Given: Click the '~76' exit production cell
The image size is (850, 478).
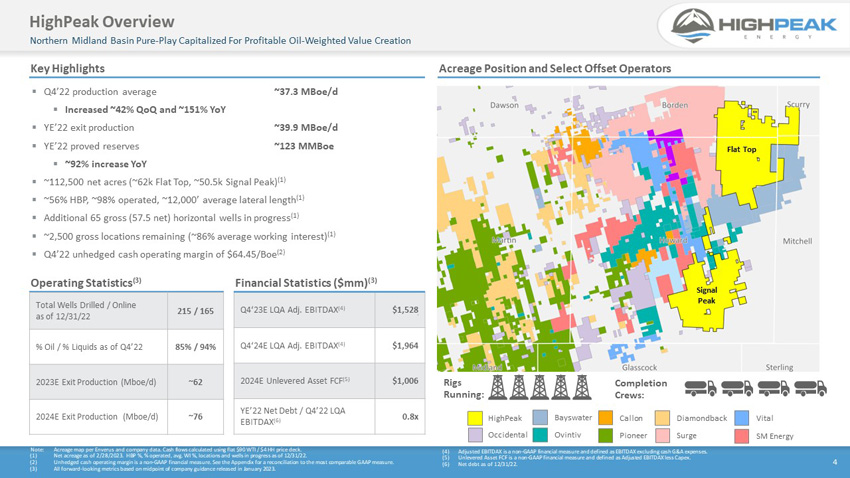Looking at the screenshot, I should click(195, 417).
